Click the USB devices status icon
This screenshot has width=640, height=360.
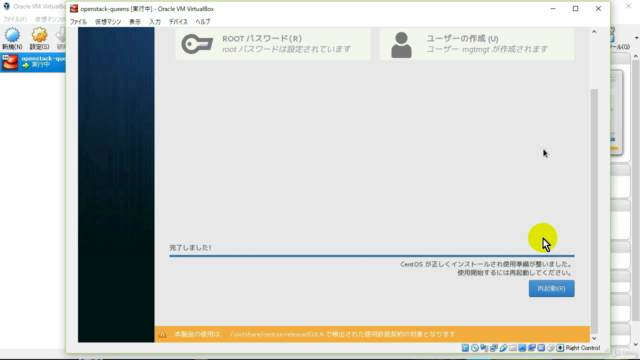tap(503, 348)
